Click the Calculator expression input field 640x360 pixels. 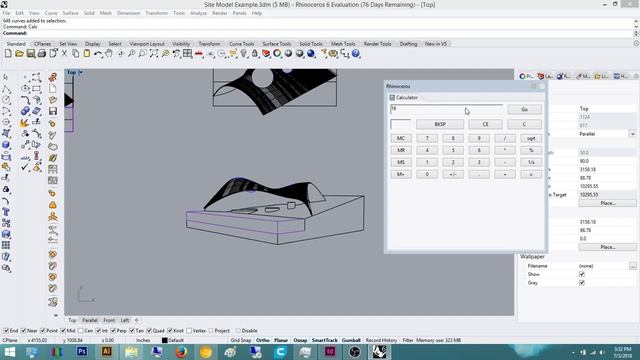point(447,109)
